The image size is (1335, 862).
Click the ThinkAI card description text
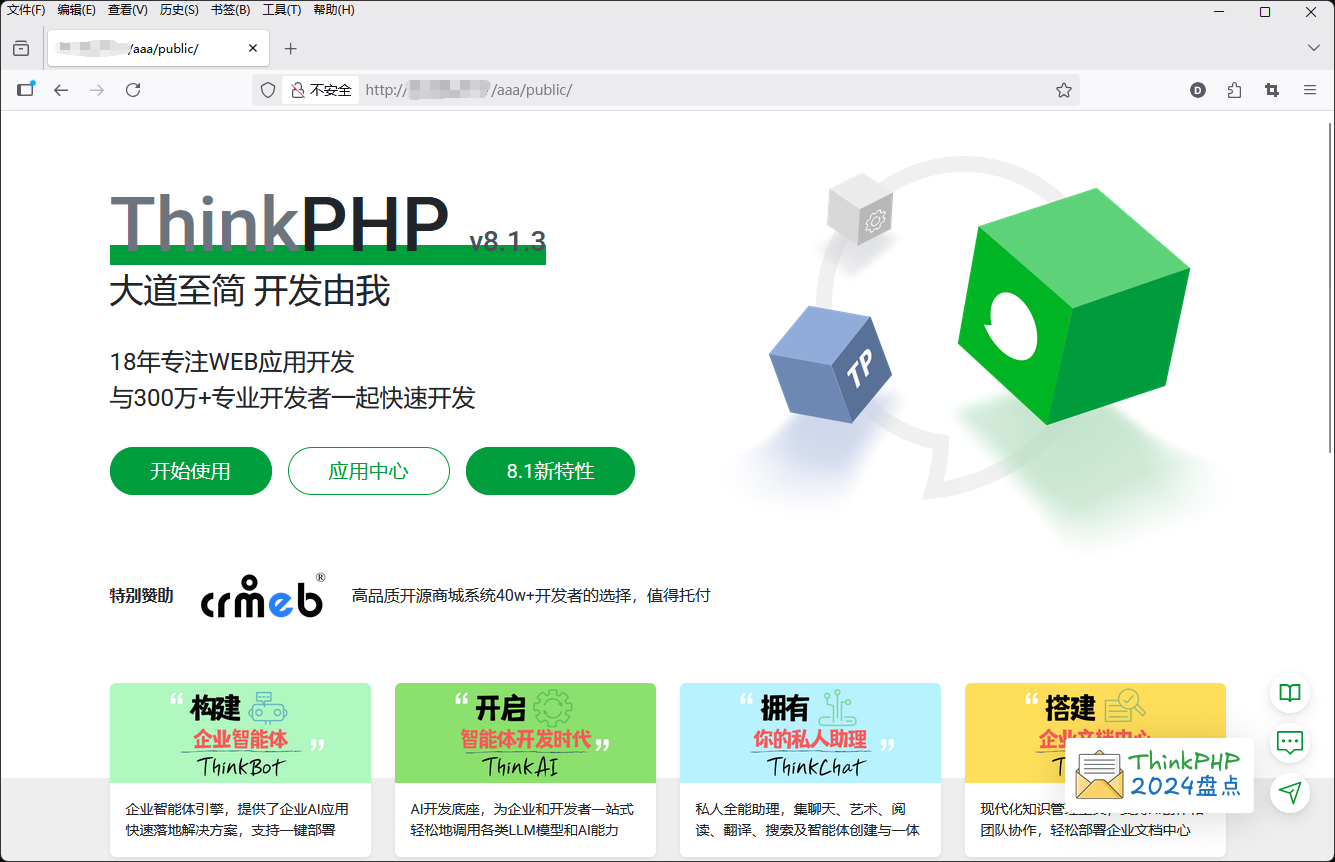[x=522, y=819]
